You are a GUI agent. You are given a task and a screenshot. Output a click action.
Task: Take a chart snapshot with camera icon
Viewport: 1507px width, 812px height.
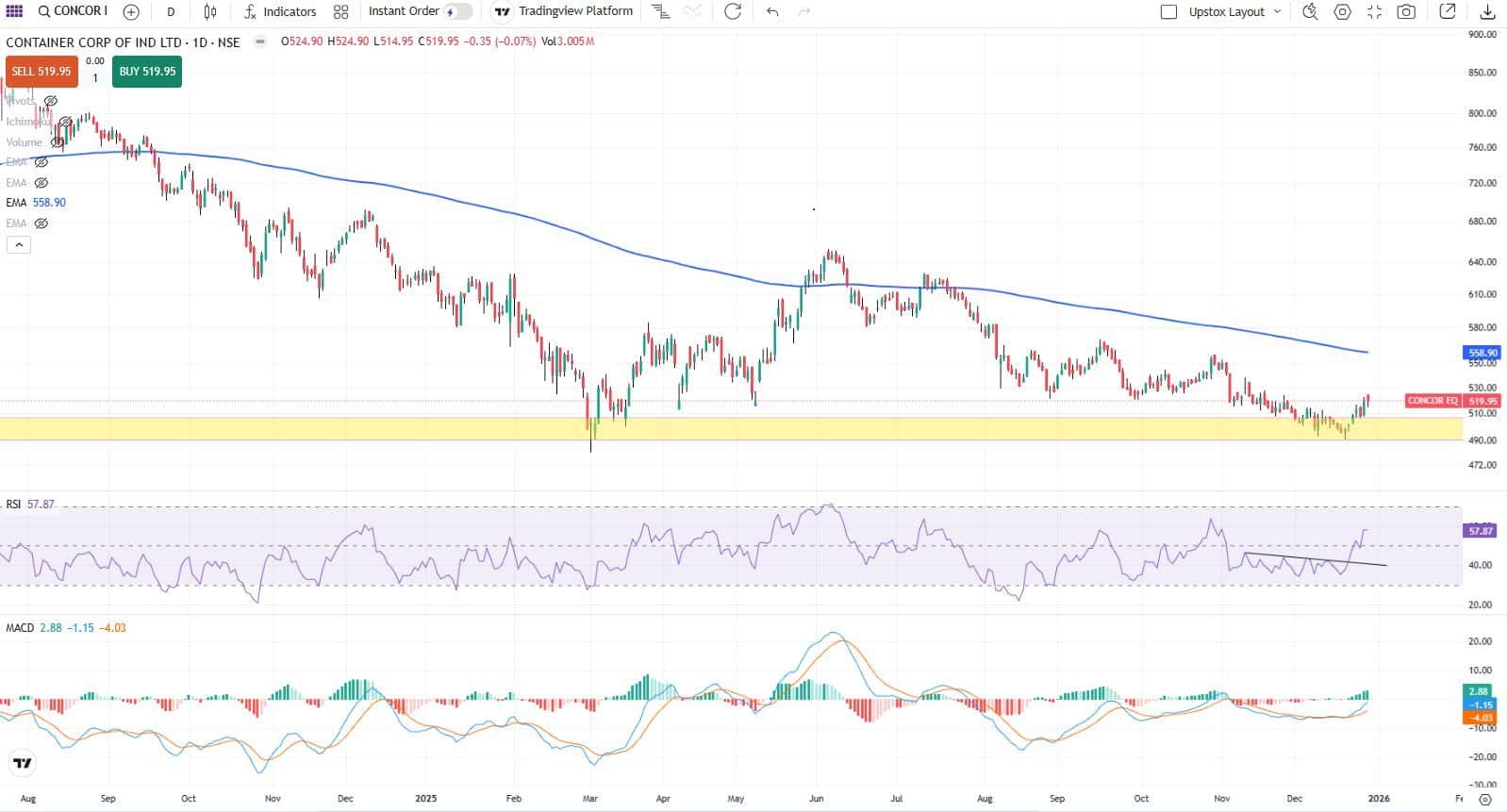click(x=1406, y=12)
